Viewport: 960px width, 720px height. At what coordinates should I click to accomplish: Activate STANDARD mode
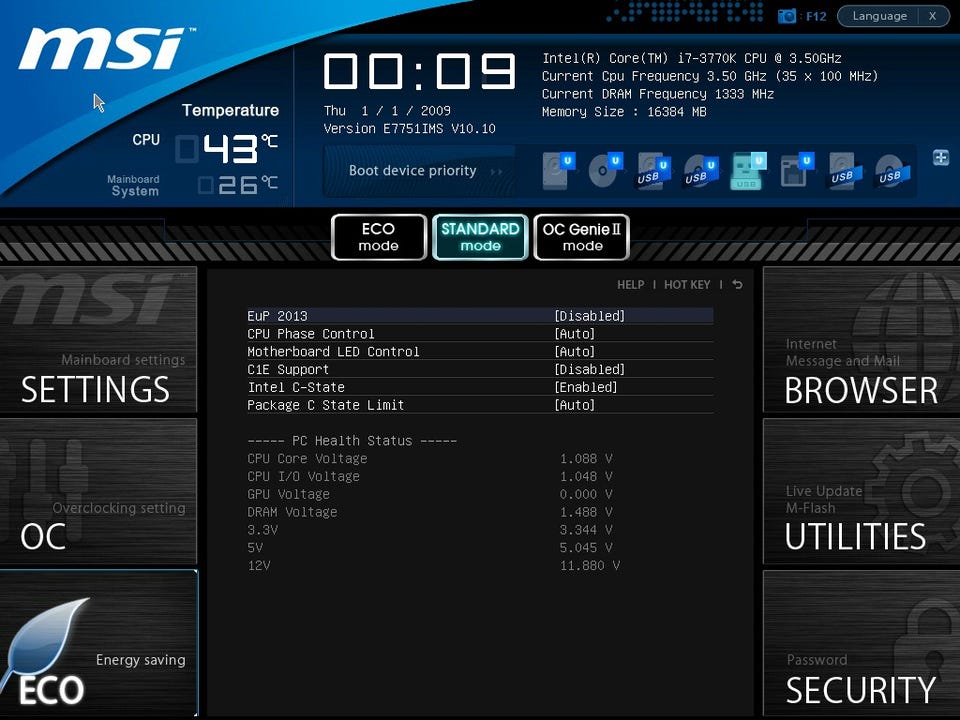480,237
